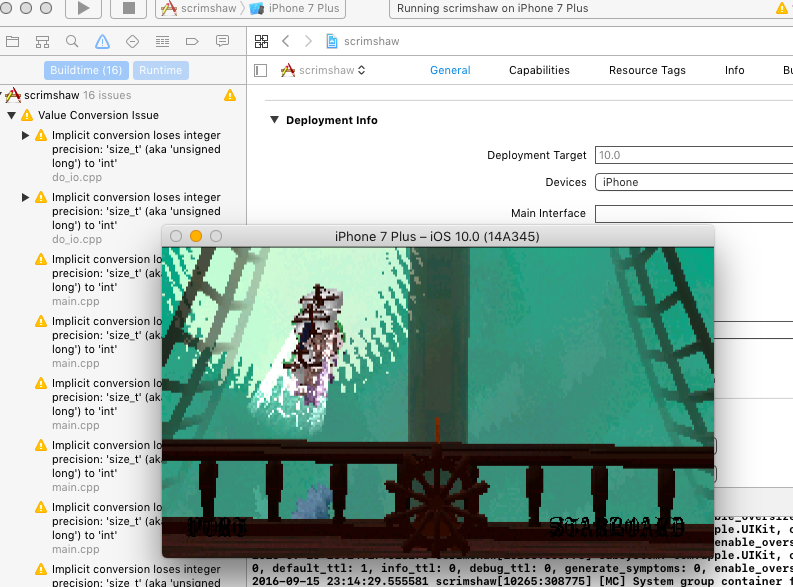The height and width of the screenshot is (587, 793).
Task: Switch to the Capabilities tab
Action: click(539, 70)
